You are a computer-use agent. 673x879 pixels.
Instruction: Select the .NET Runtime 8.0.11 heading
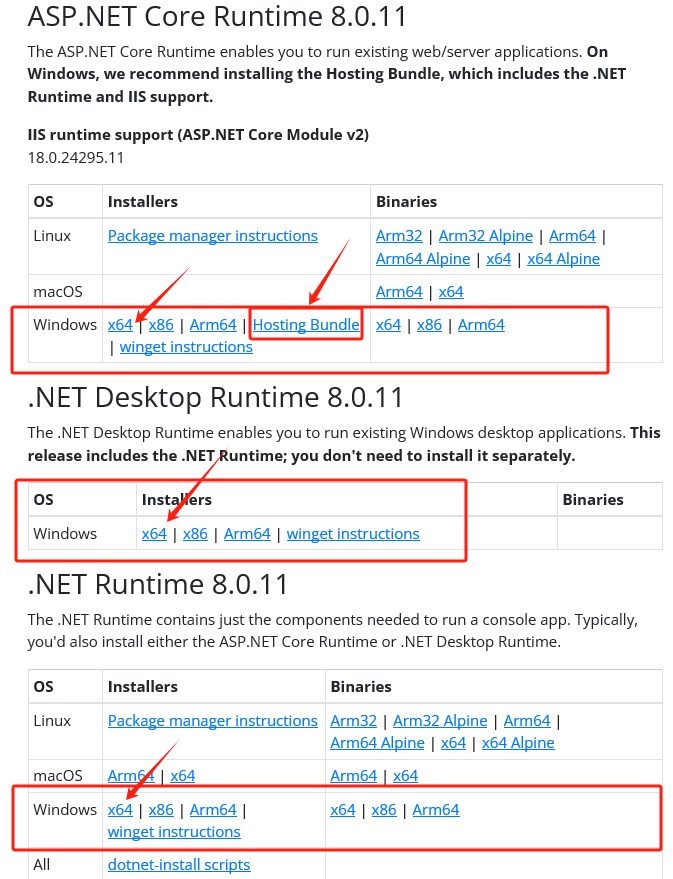(x=158, y=584)
